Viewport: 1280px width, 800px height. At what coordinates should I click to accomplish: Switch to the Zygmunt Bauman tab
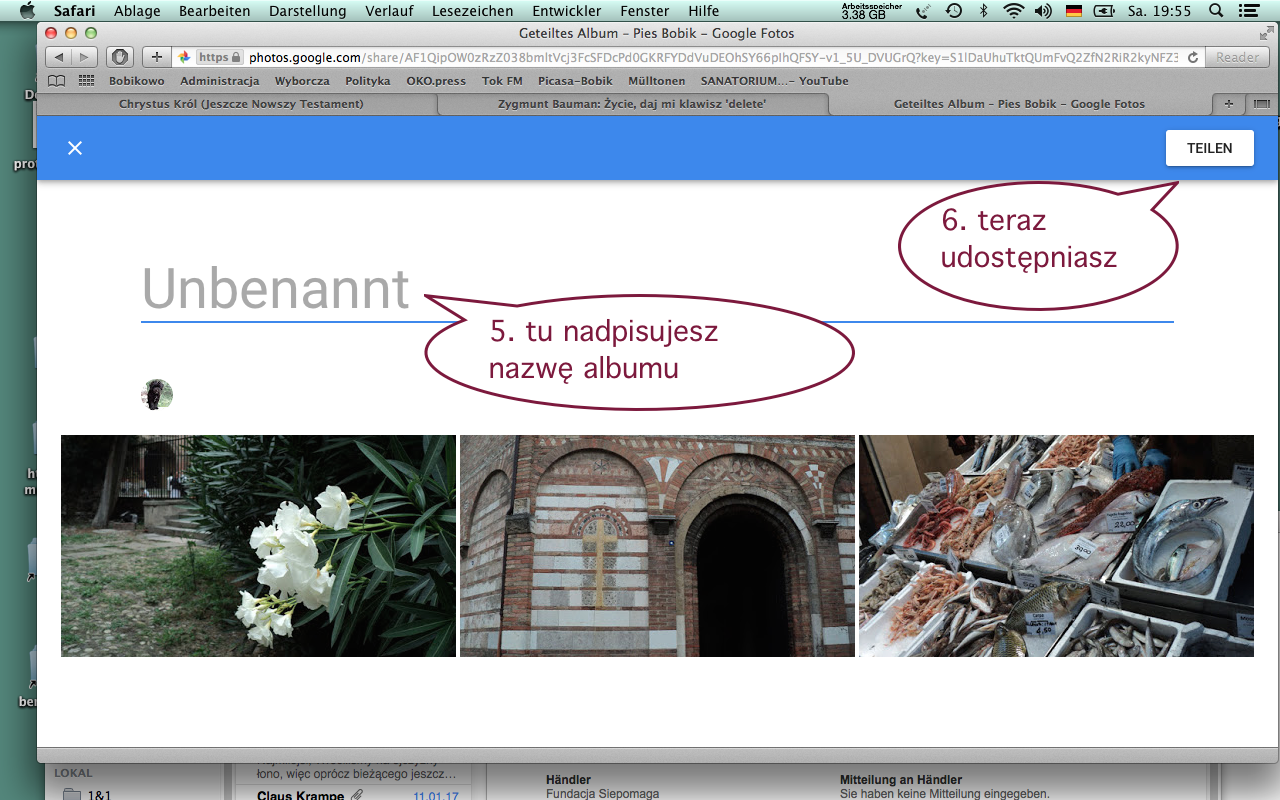632,104
